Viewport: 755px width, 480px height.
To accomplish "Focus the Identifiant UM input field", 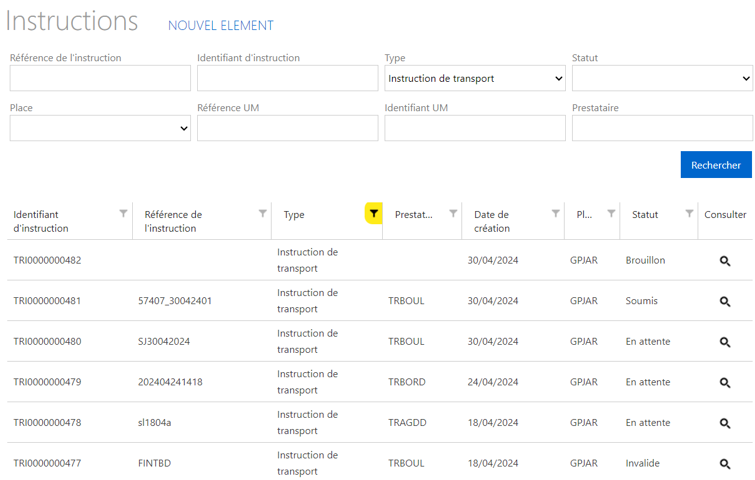I will (475, 128).
